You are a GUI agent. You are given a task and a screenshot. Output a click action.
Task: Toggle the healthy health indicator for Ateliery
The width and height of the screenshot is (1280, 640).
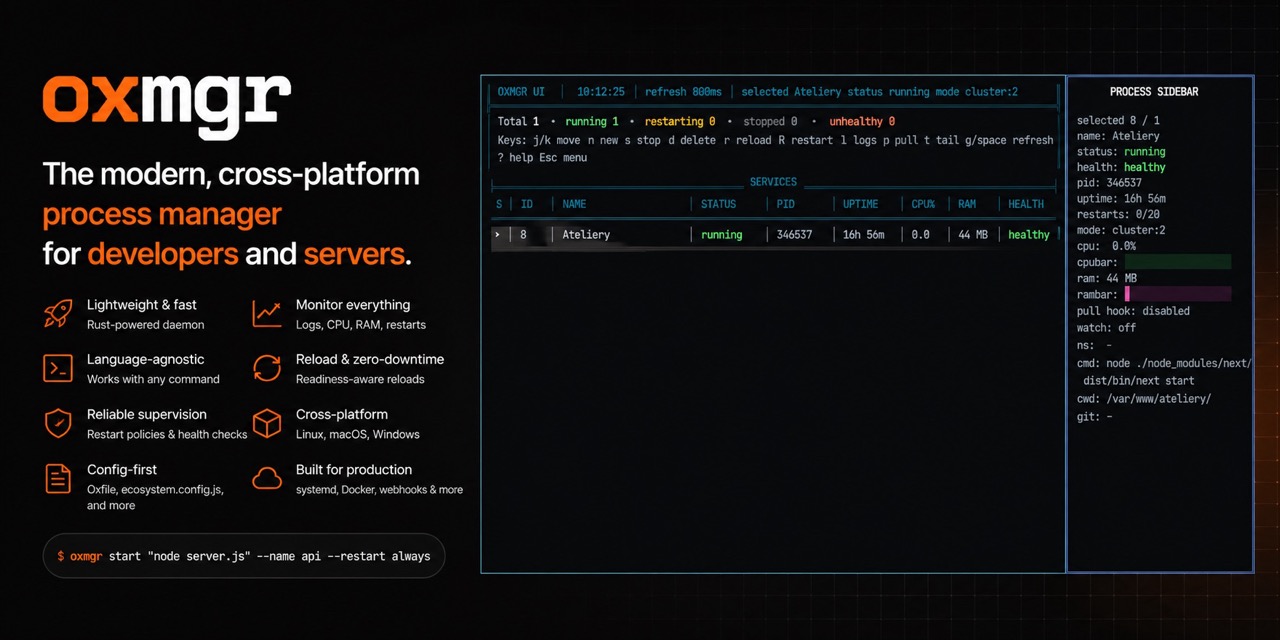1029,234
